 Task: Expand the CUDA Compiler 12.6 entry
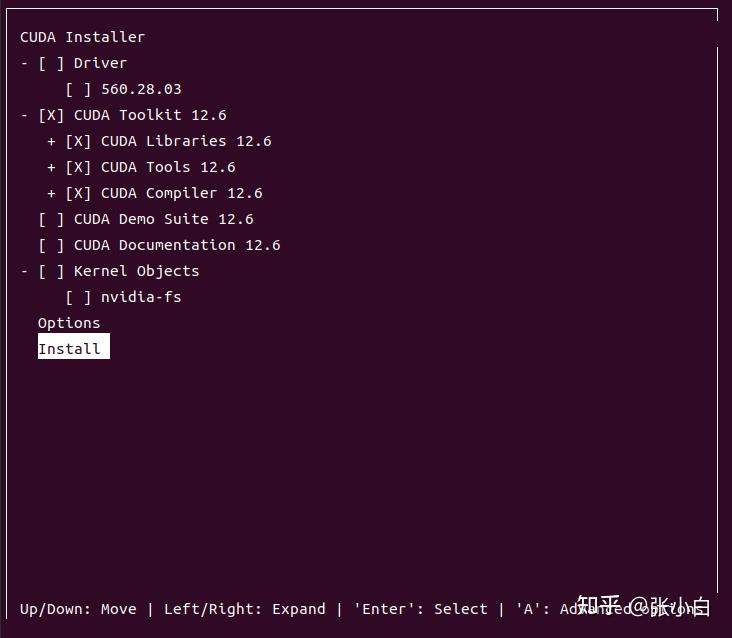pos(51,193)
